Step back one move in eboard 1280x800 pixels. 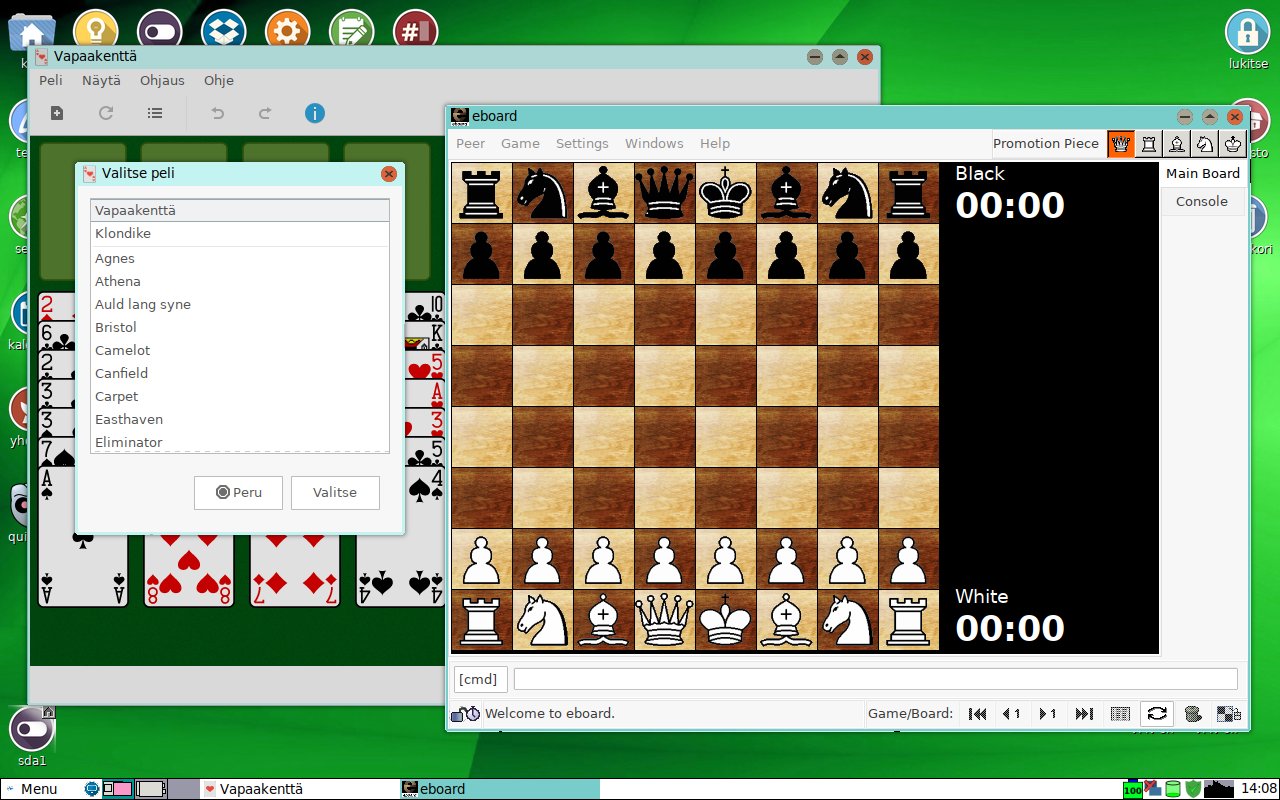pos(1012,713)
